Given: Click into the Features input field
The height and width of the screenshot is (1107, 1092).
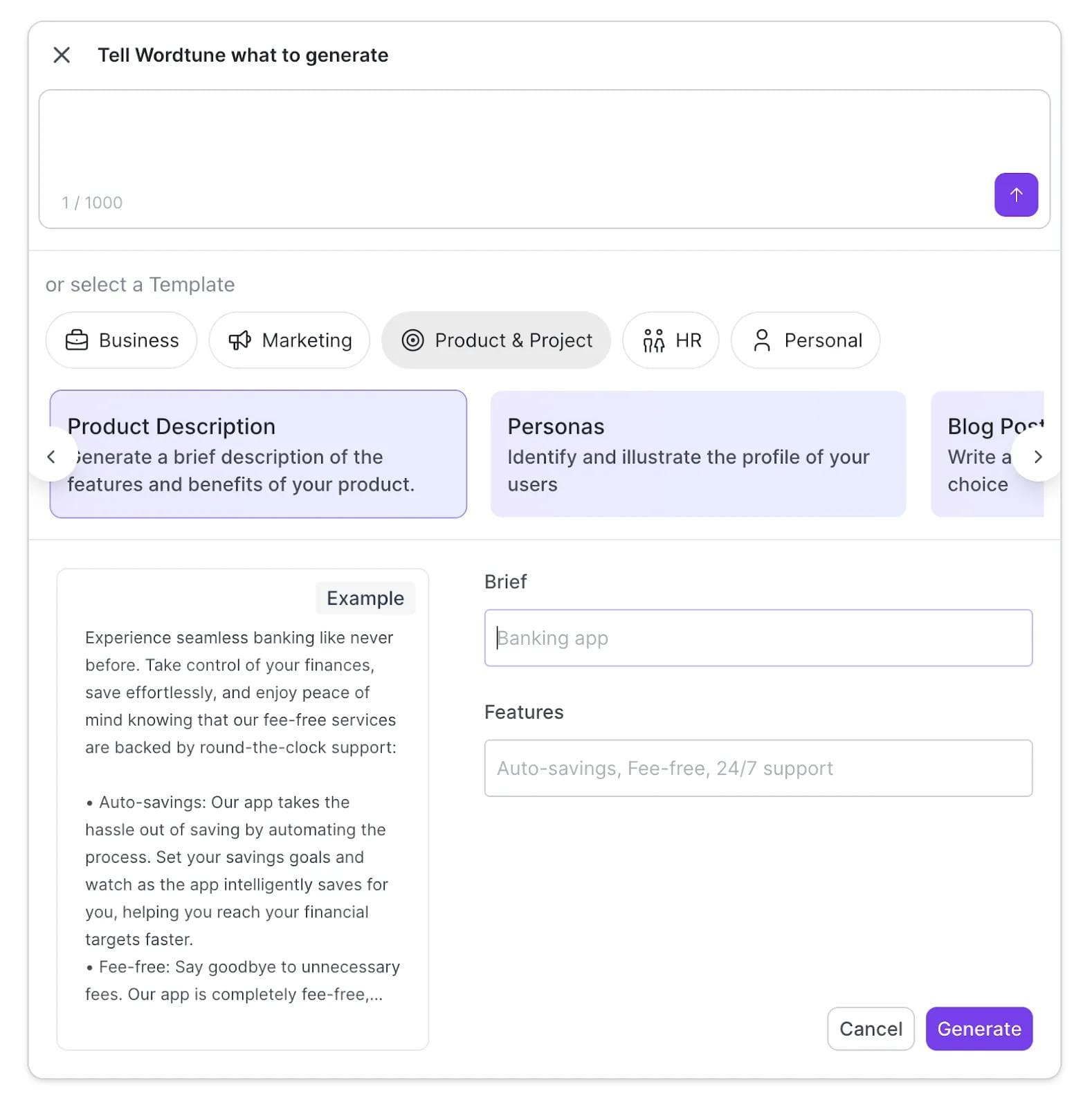Looking at the screenshot, I should tap(758, 768).
